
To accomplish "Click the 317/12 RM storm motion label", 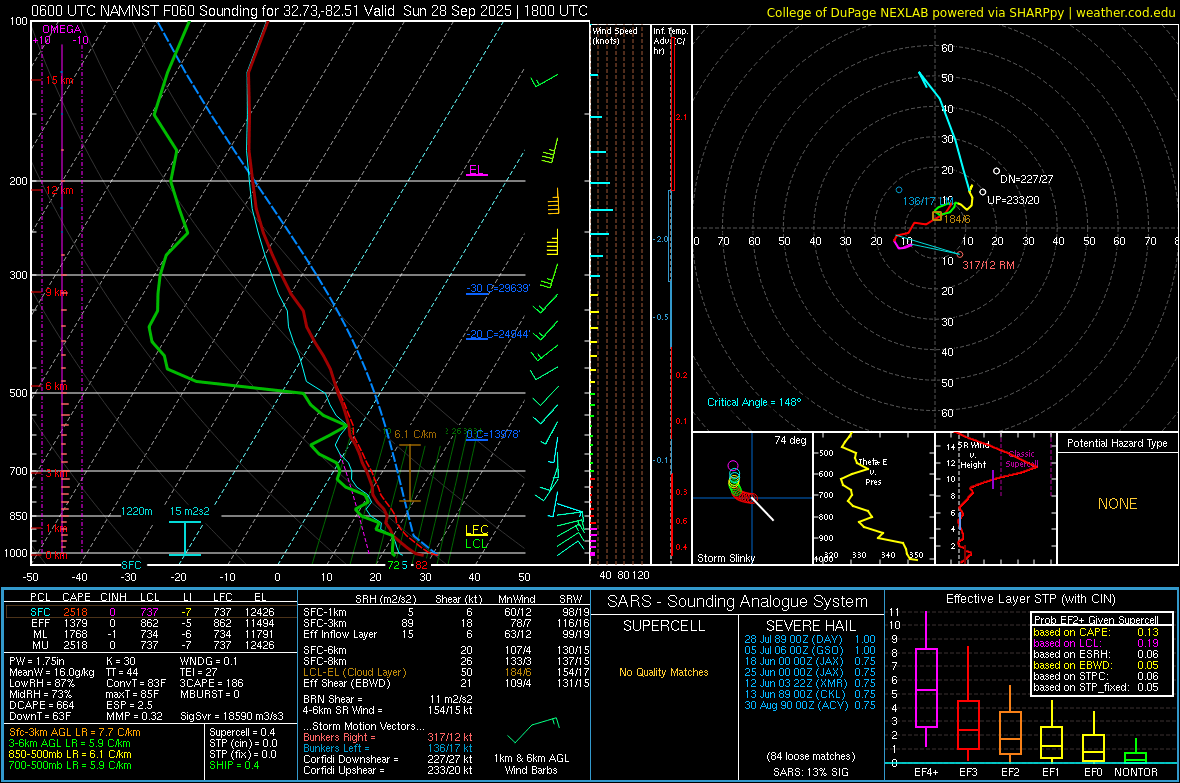I will click(988, 265).
